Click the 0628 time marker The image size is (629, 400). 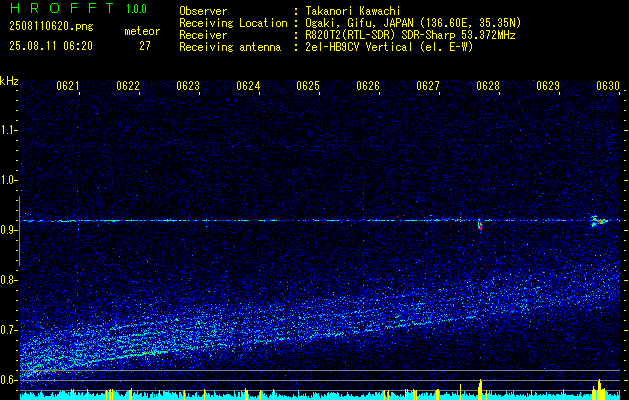coord(488,86)
